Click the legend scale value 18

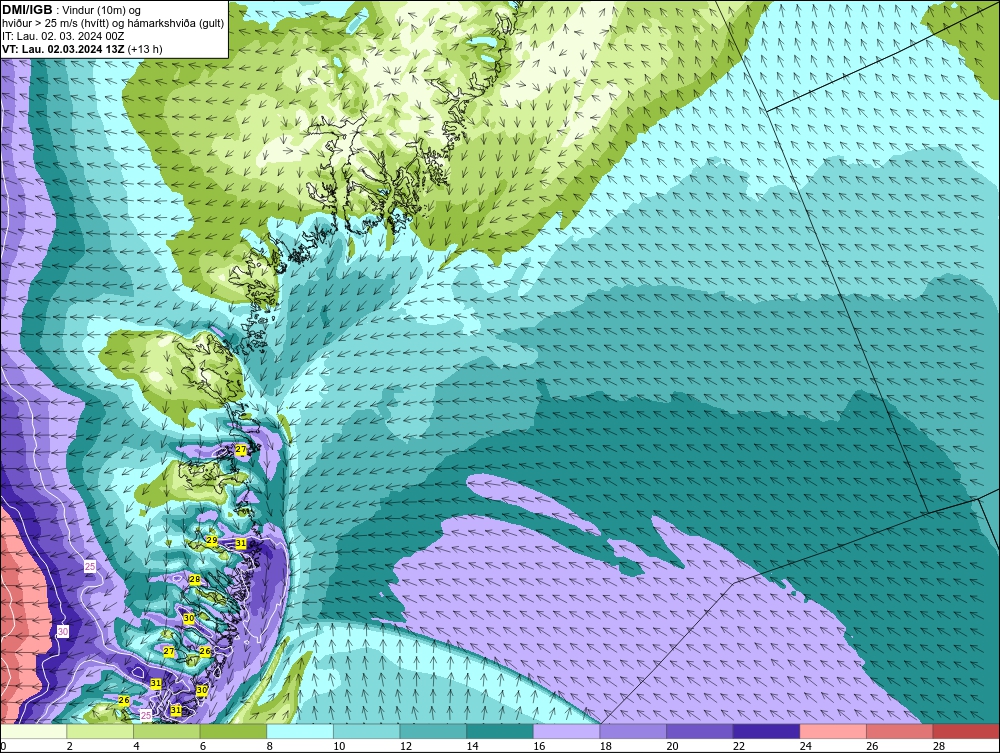coord(606,746)
